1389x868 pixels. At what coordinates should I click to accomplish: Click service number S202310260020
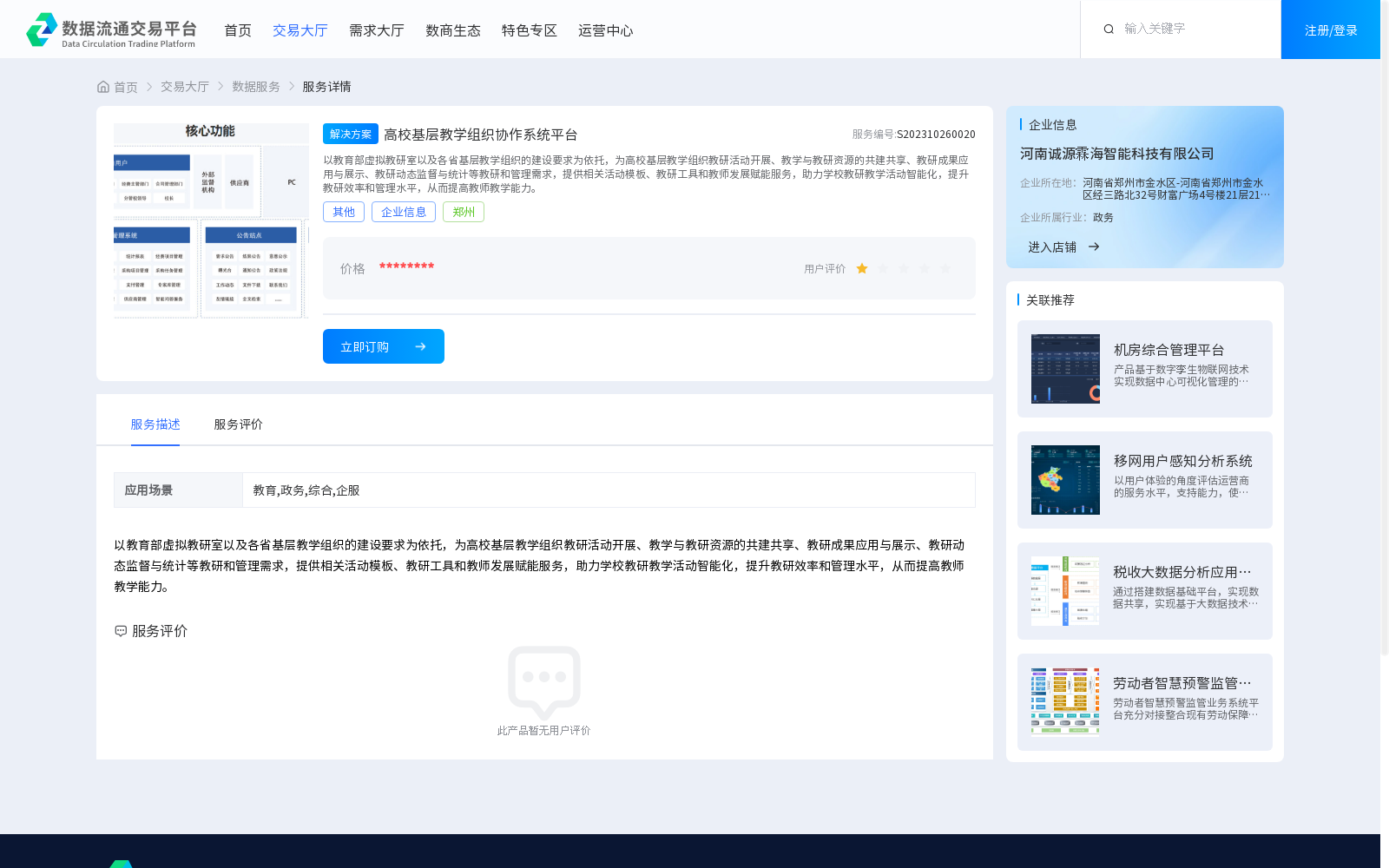coord(936,135)
